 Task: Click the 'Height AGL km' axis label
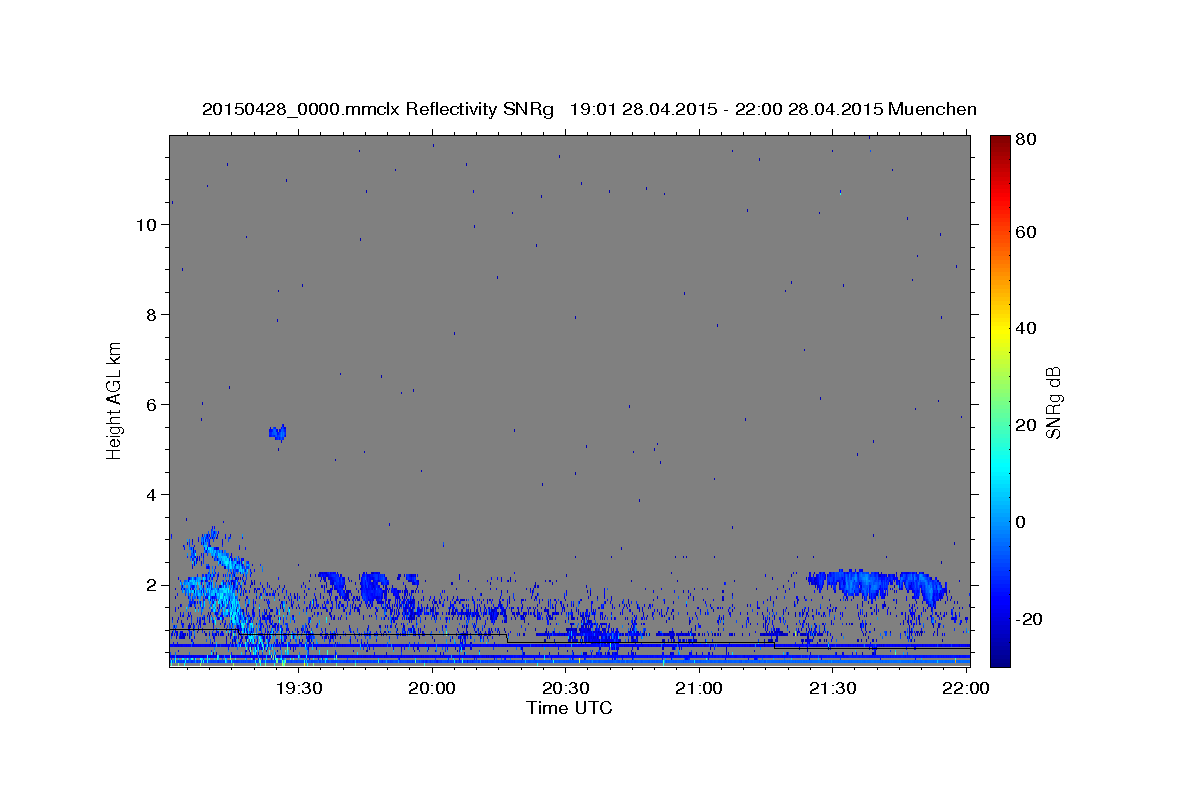tap(115, 401)
